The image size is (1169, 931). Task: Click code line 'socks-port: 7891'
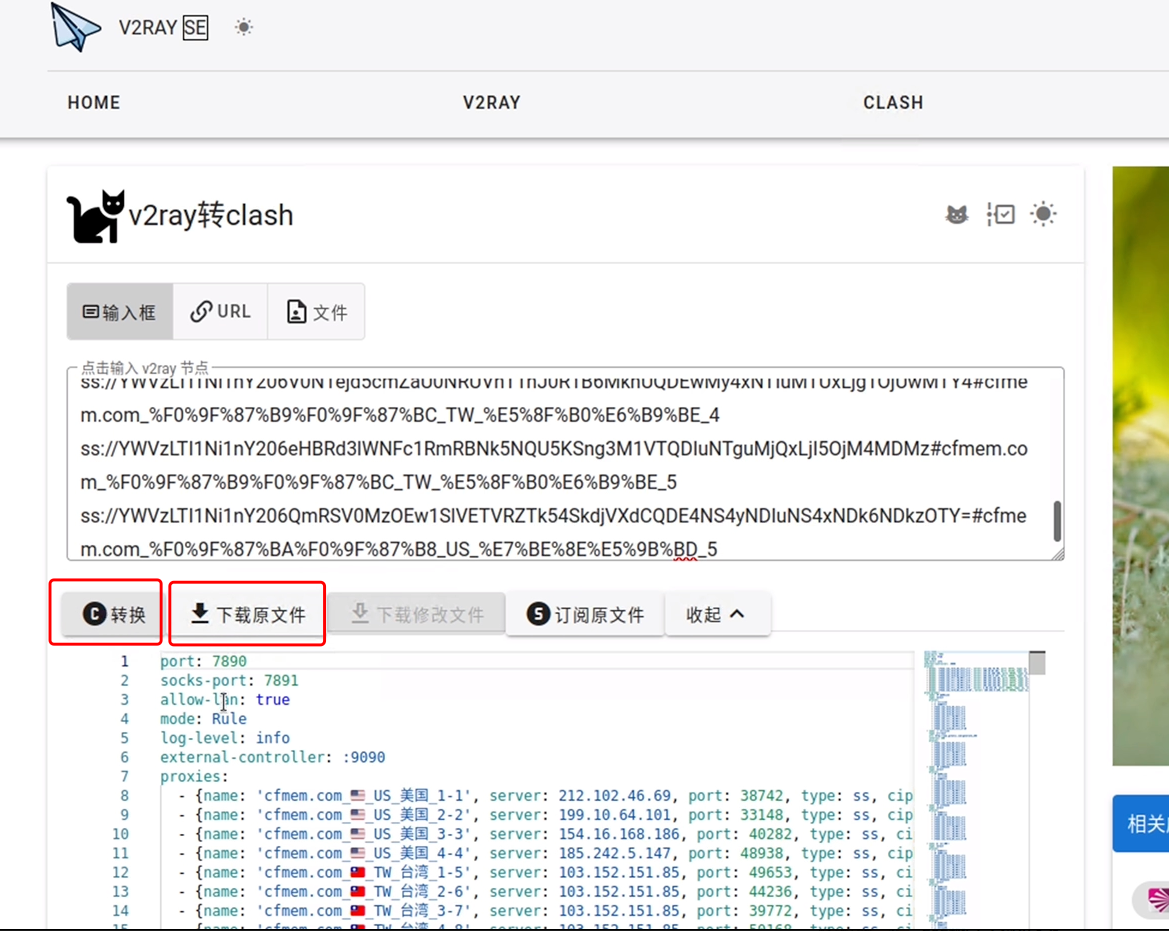coord(229,681)
